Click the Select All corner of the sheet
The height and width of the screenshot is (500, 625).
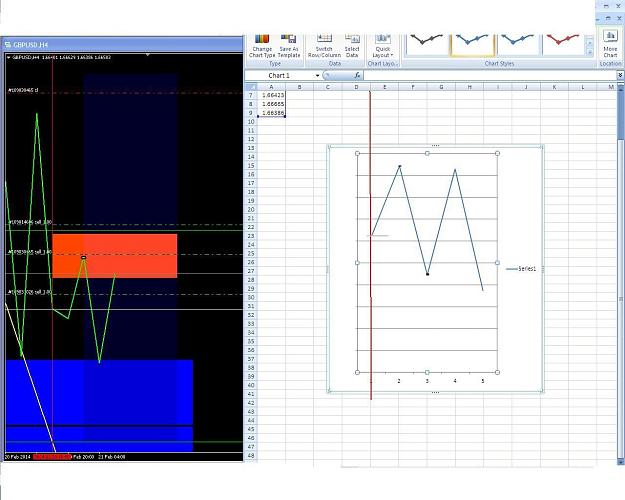(x=251, y=87)
